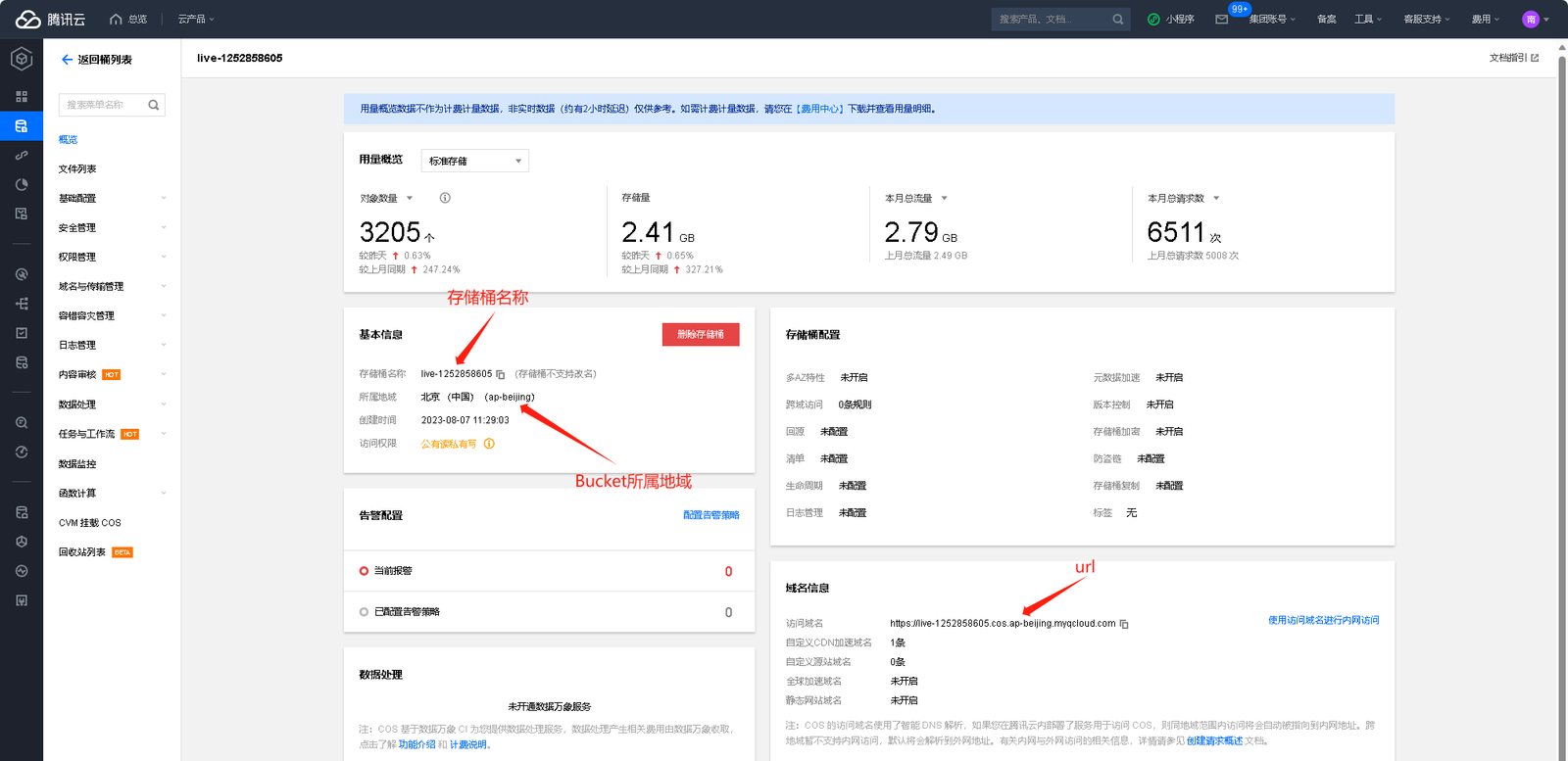Expand 日志管理 in the sidebar

[x=112, y=346]
